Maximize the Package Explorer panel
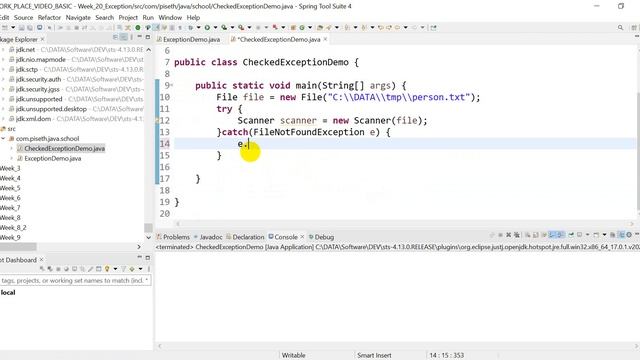The image size is (640, 360). [148, 37]
